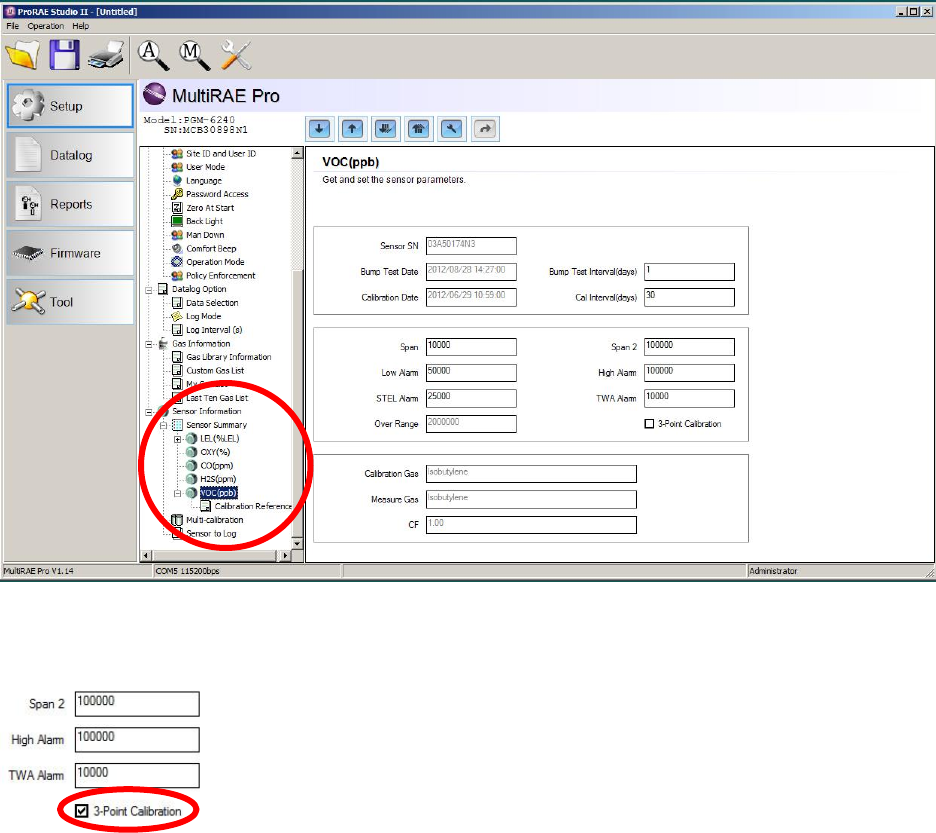Viewport: 936px width, 833px height.
Task: Select the Language tree item
Action: (204, 181)
